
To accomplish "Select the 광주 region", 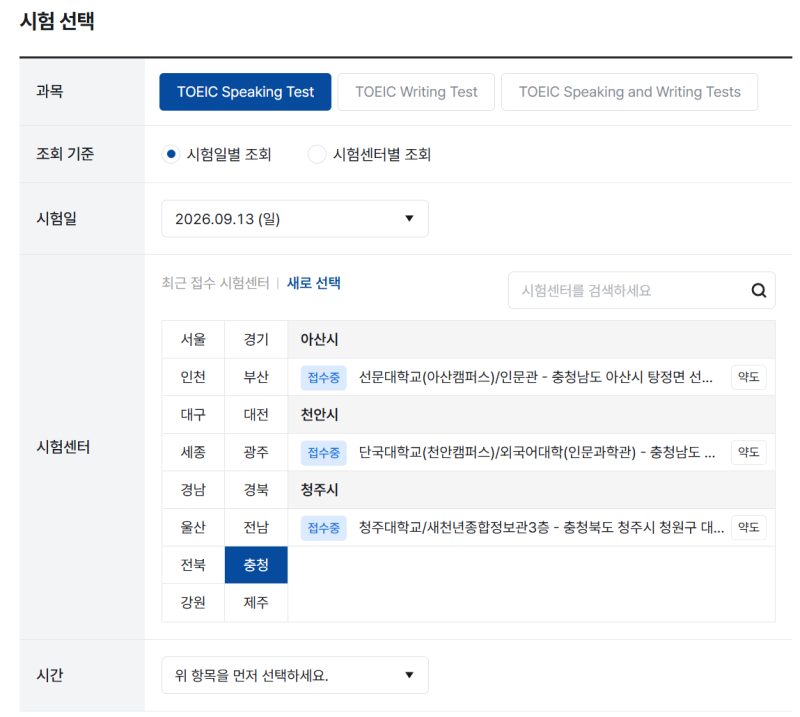I will point(256,452).
